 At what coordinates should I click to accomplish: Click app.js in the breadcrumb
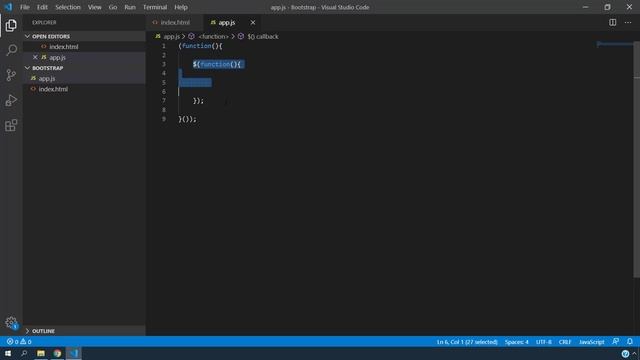(171, 36)
